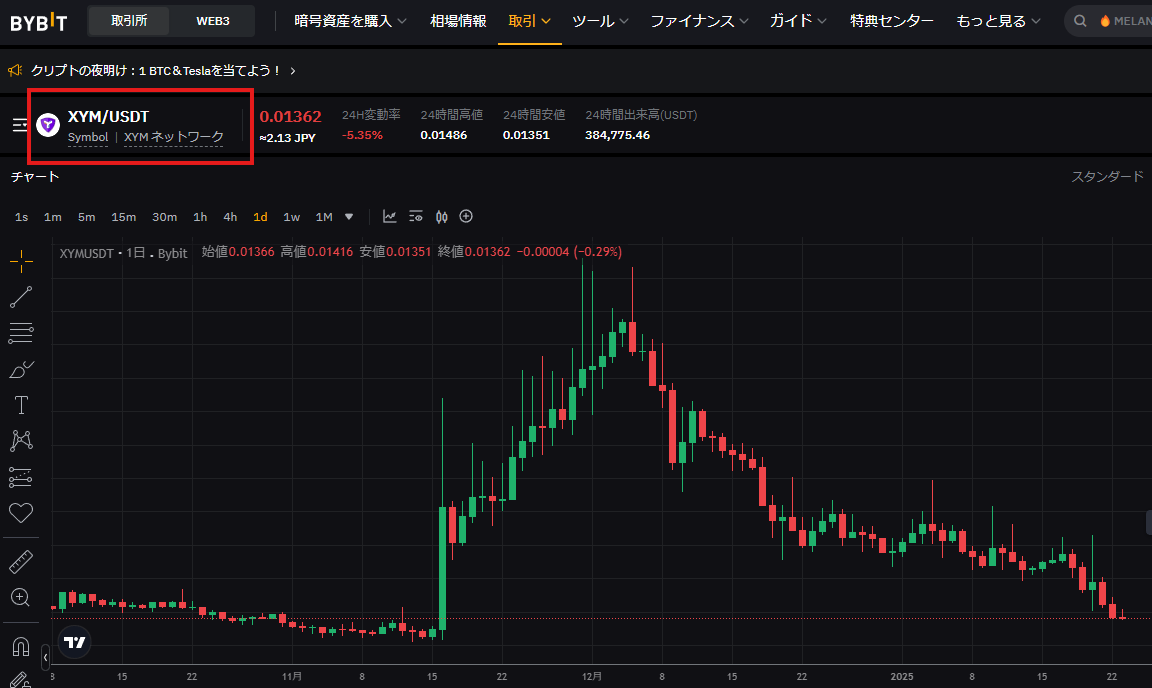Collapse the drawing toolbar arrow
1152x688 pixels.
pyautogui.click(x=46, y=657)
